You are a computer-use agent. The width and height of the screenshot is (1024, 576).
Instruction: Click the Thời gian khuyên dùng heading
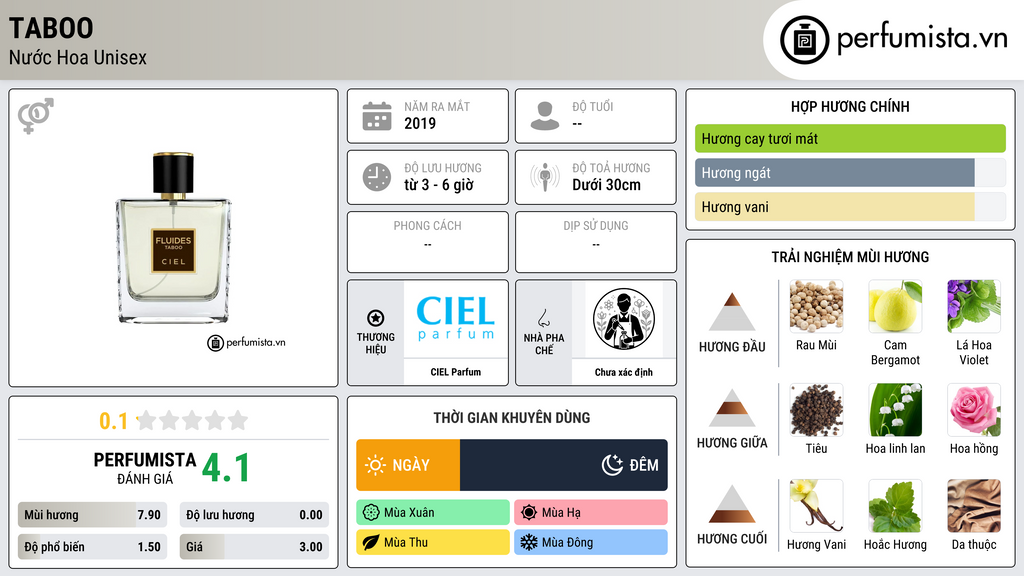tap(512, 418)
